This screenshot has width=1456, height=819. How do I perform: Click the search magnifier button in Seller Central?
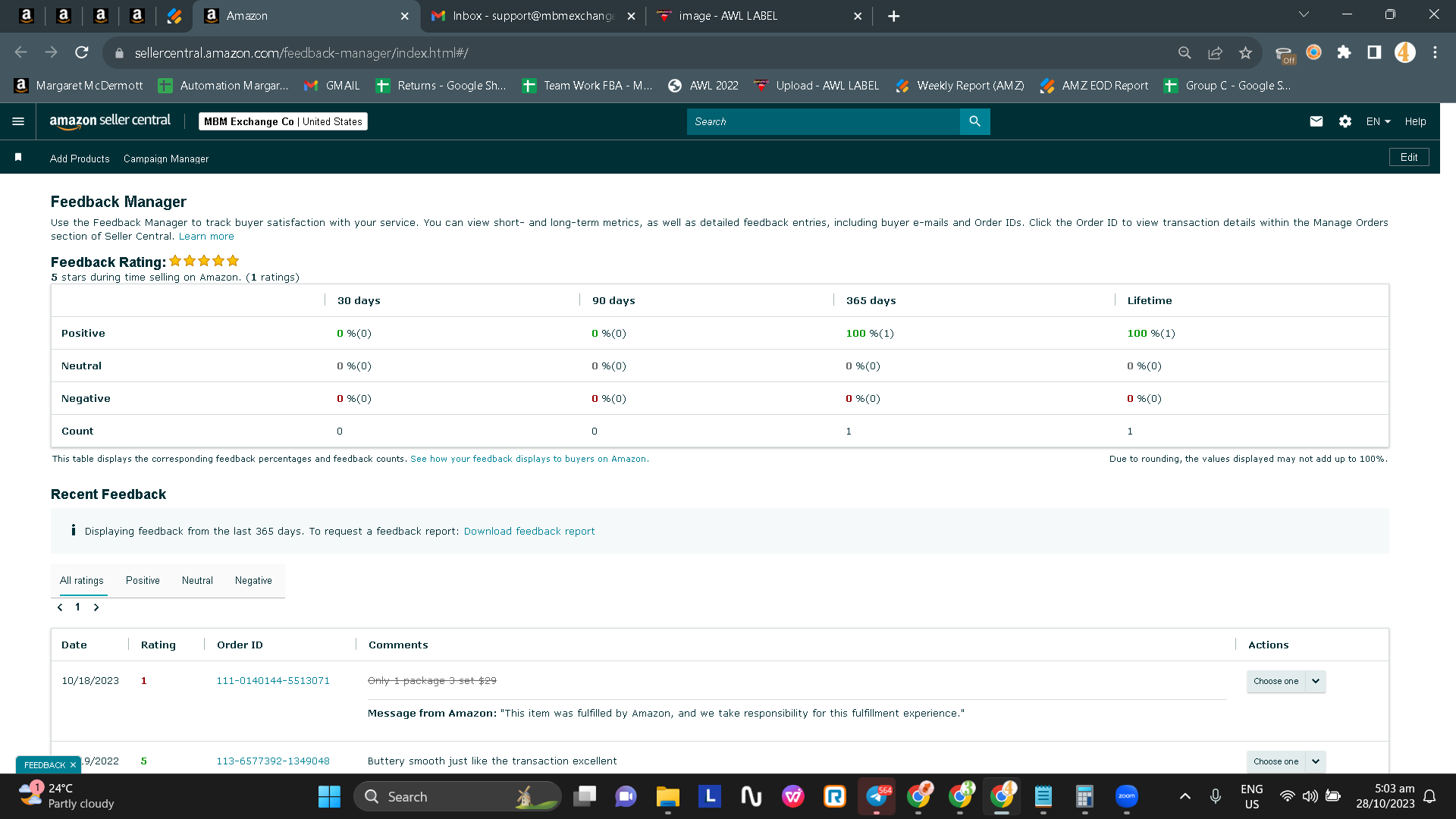(x=974, y=121)
